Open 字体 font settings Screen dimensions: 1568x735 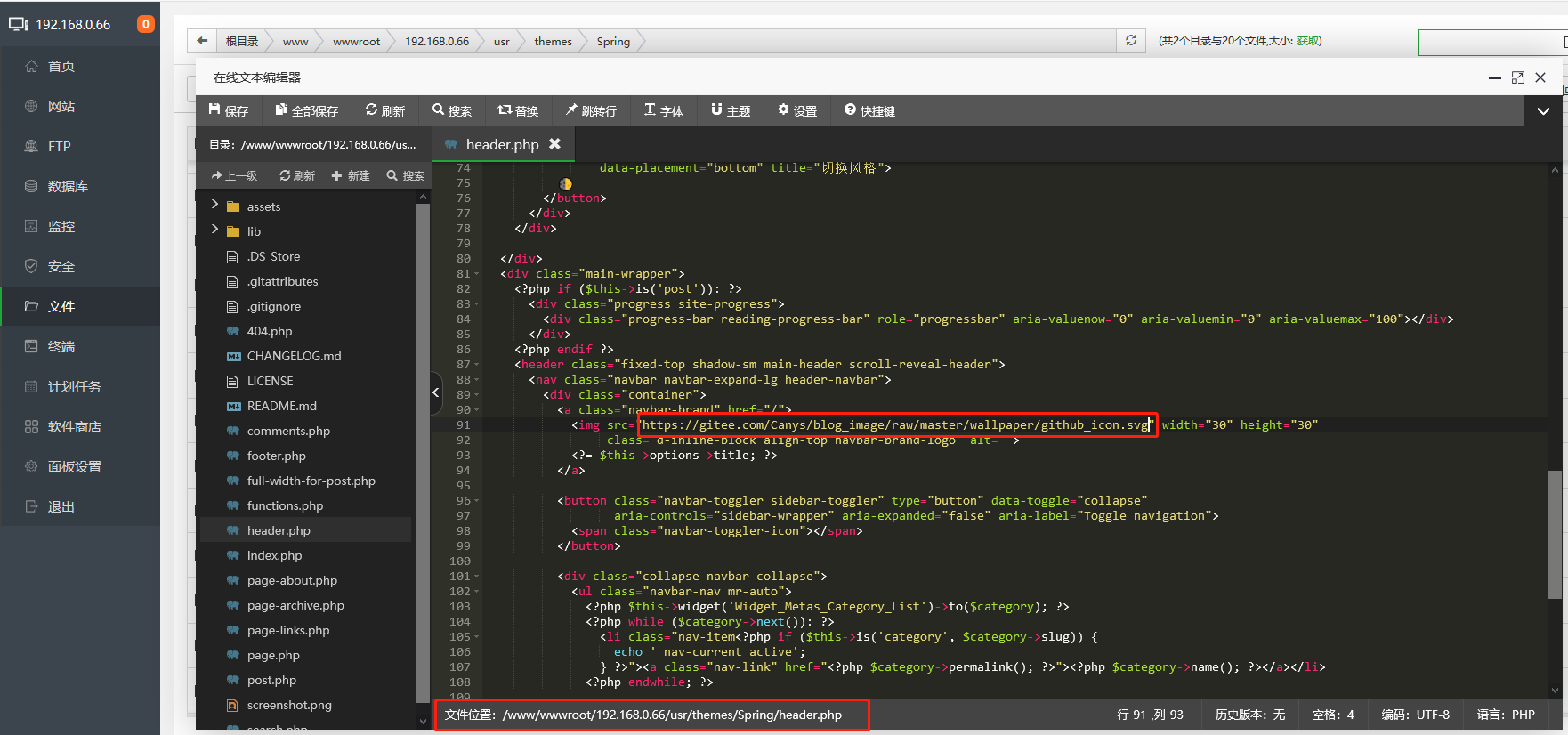664,110
